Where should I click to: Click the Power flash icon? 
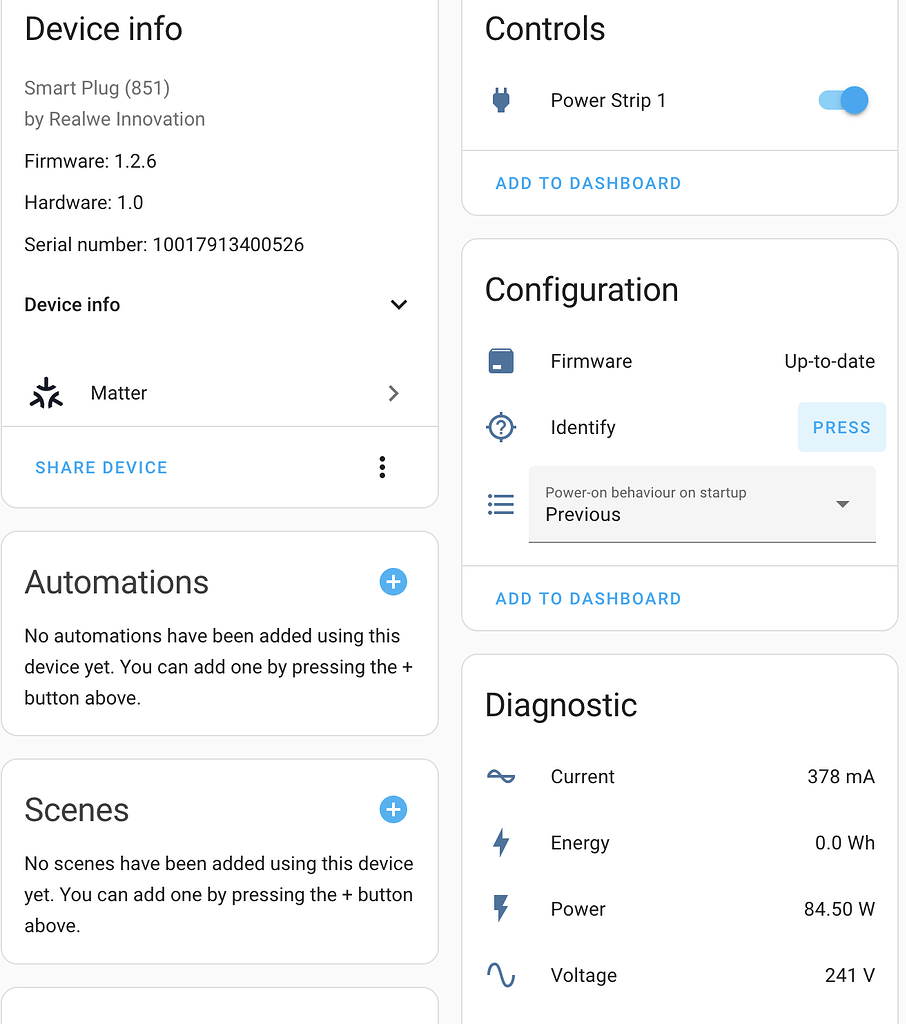coord(501,909)
